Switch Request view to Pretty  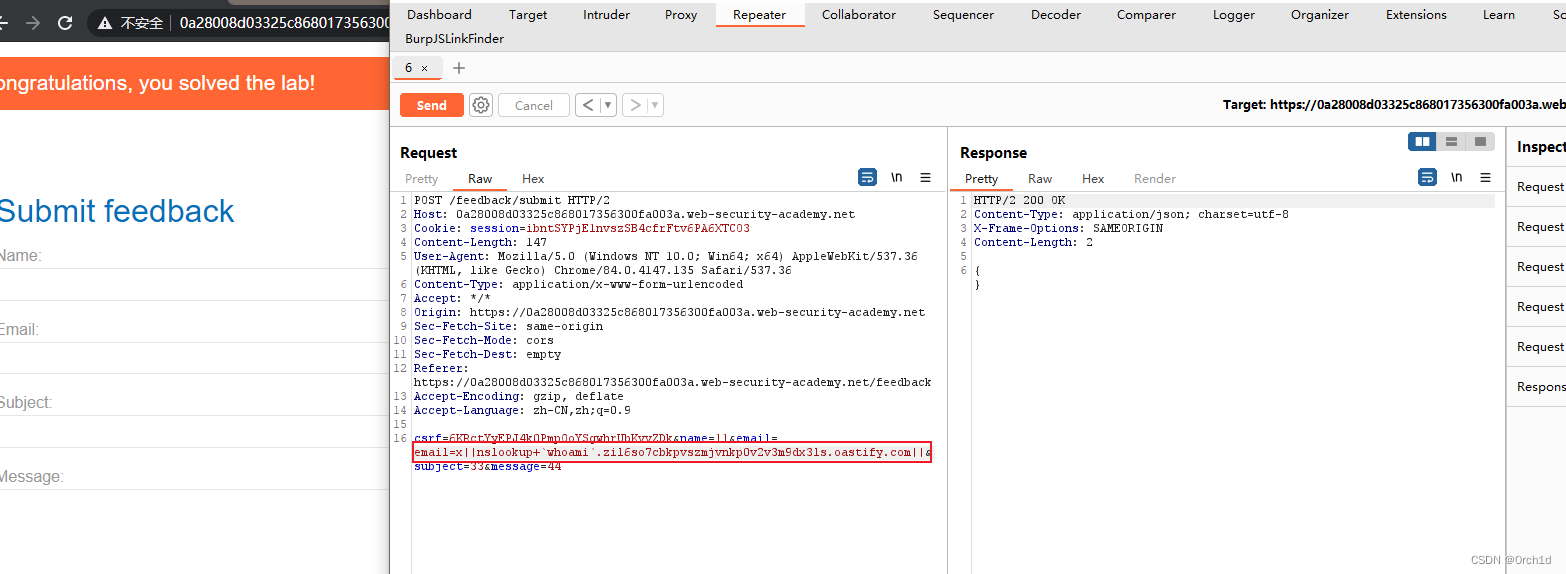coord(421,179)
